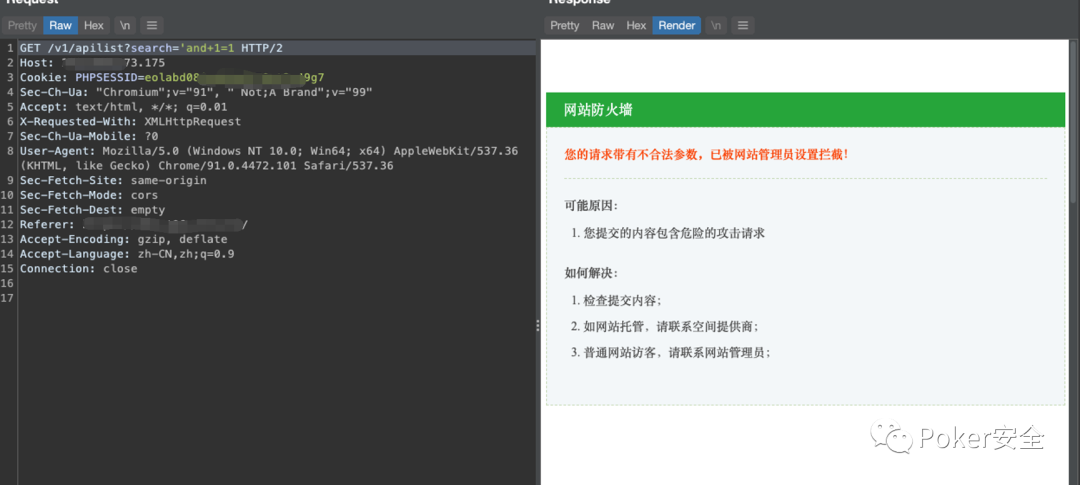
Task: Select the Raw tab in Response panel
Action: [x=603, y=25]
